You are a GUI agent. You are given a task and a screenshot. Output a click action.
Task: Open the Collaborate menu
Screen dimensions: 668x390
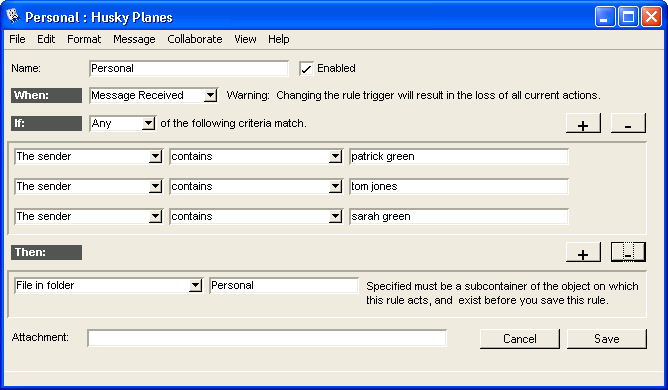(x=195, y=39)
